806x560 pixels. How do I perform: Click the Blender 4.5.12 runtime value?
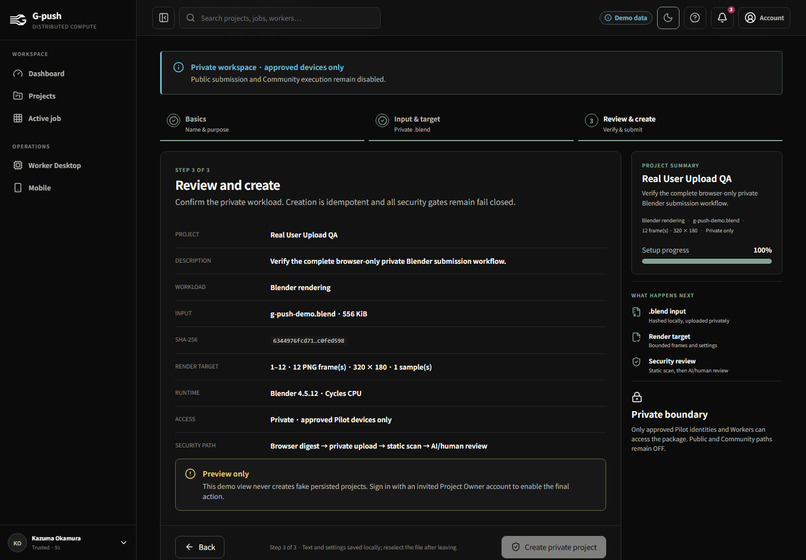tap(316, 393)
